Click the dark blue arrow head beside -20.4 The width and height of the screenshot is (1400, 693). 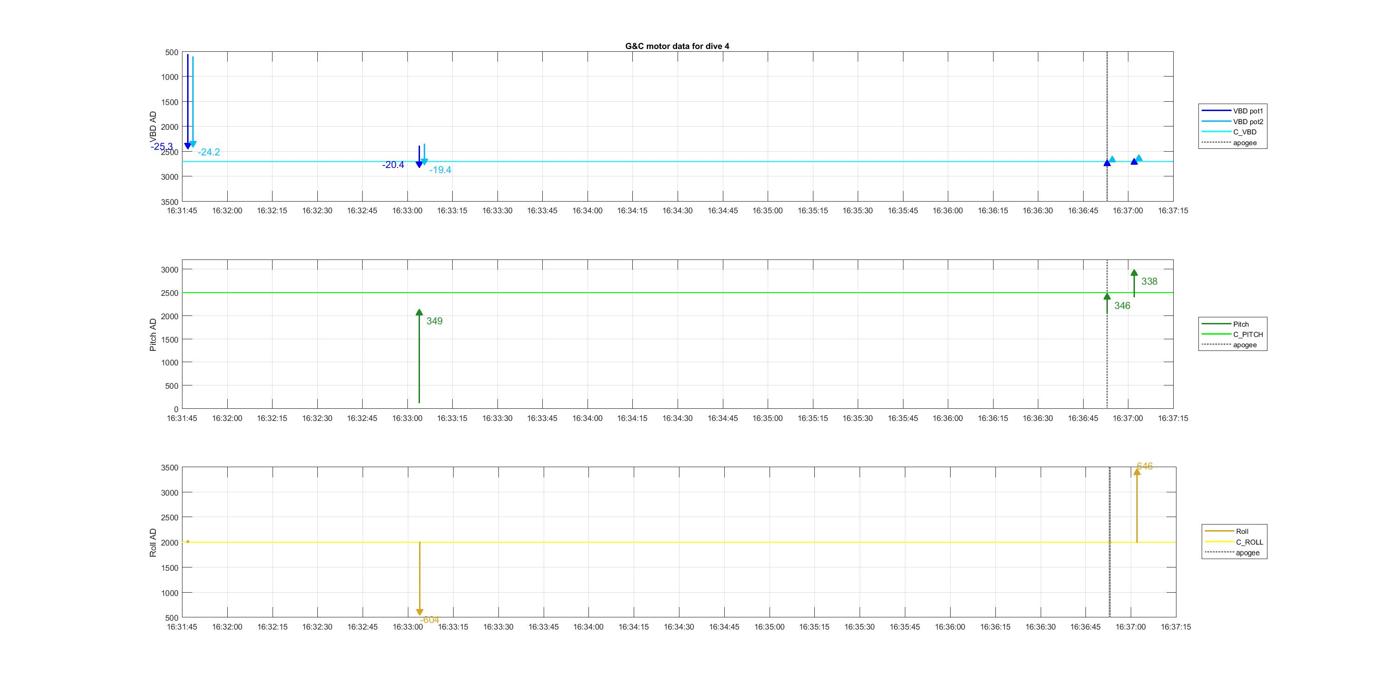[x=419, y=164]
